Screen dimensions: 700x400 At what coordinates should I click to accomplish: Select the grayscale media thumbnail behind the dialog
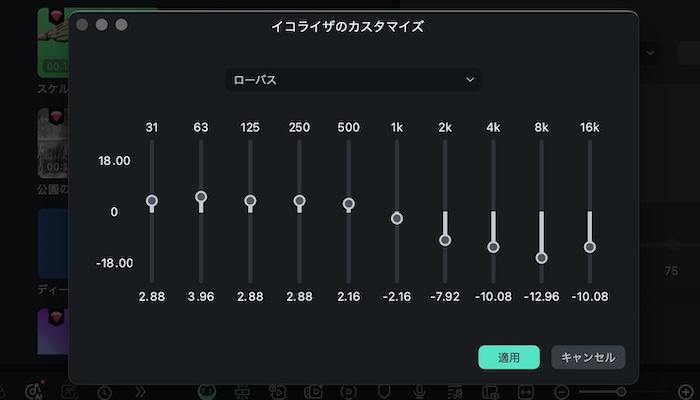53,144
